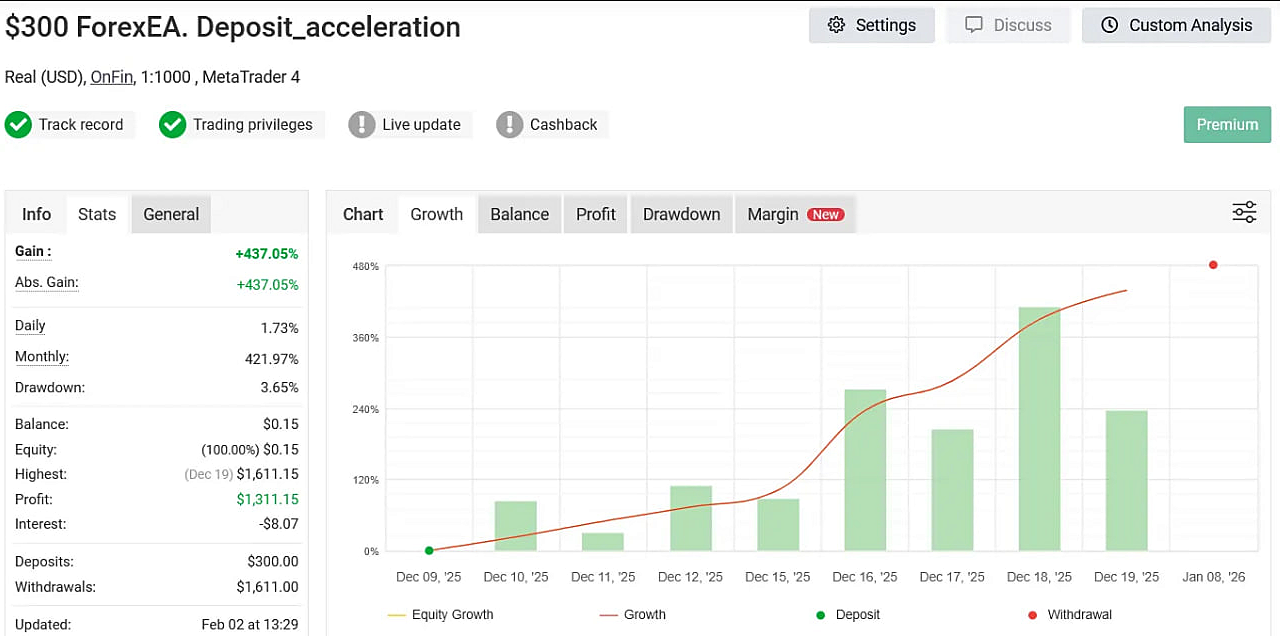Screen dimensions: 1280x636
Task: Click the Custom Analysis clock icon
Action: (1110, 25)
